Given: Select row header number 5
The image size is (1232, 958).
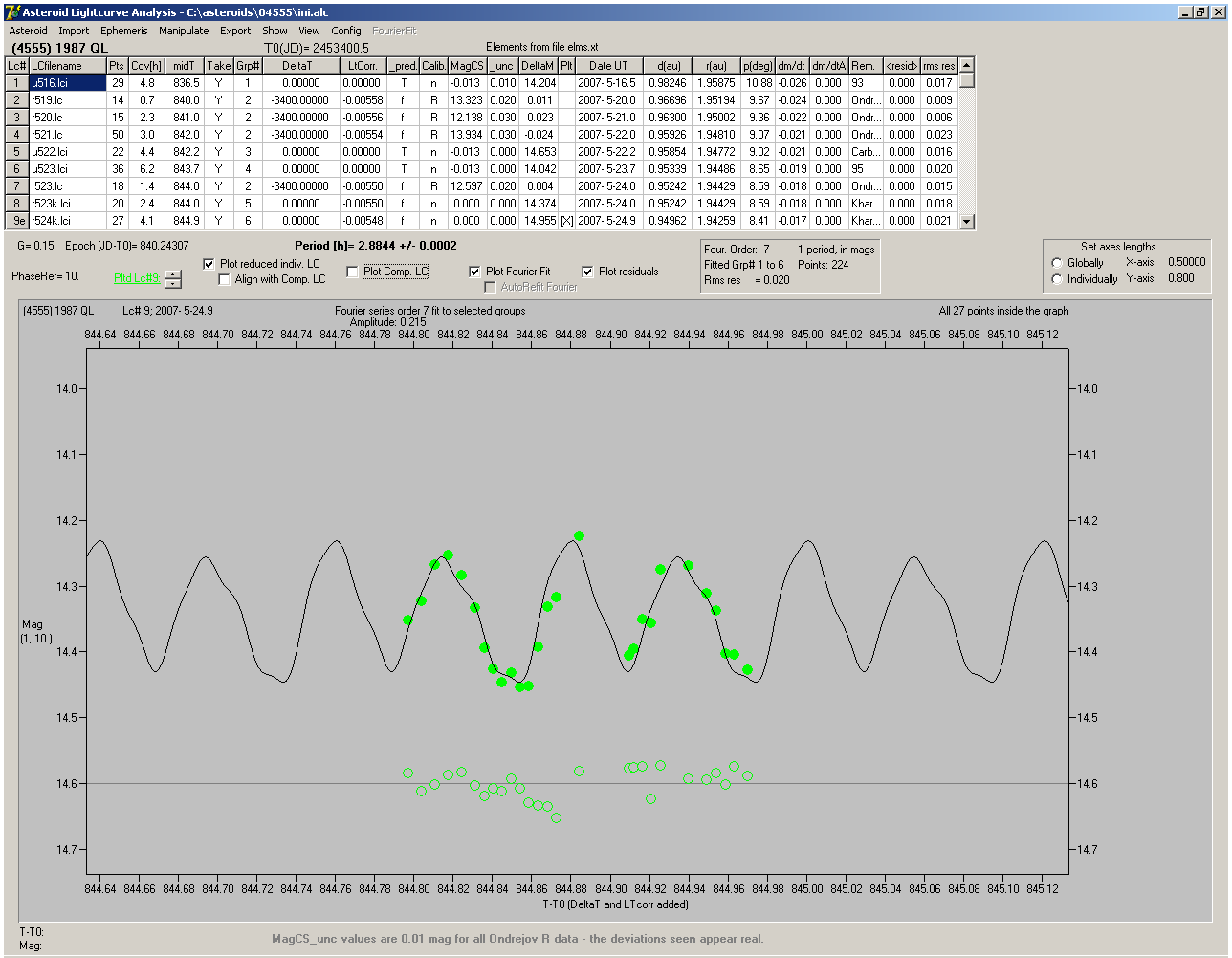Looking at the screenshot, I should tap(17, 152).
